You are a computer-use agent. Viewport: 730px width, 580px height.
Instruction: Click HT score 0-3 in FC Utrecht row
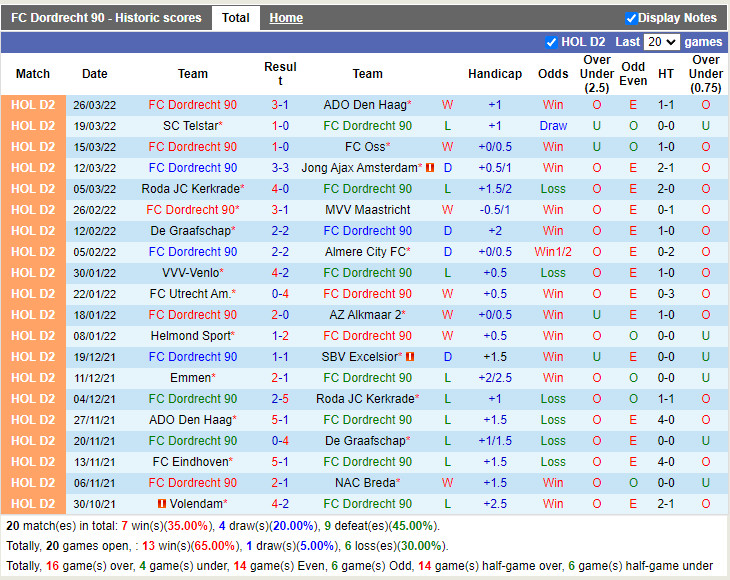coord(666,294)
